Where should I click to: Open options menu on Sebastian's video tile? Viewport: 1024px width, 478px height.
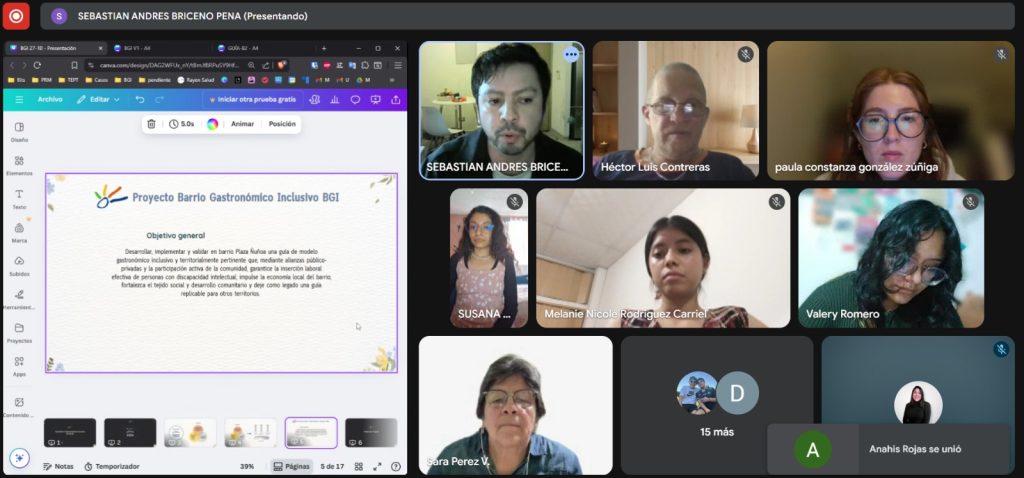pos(571,55)
